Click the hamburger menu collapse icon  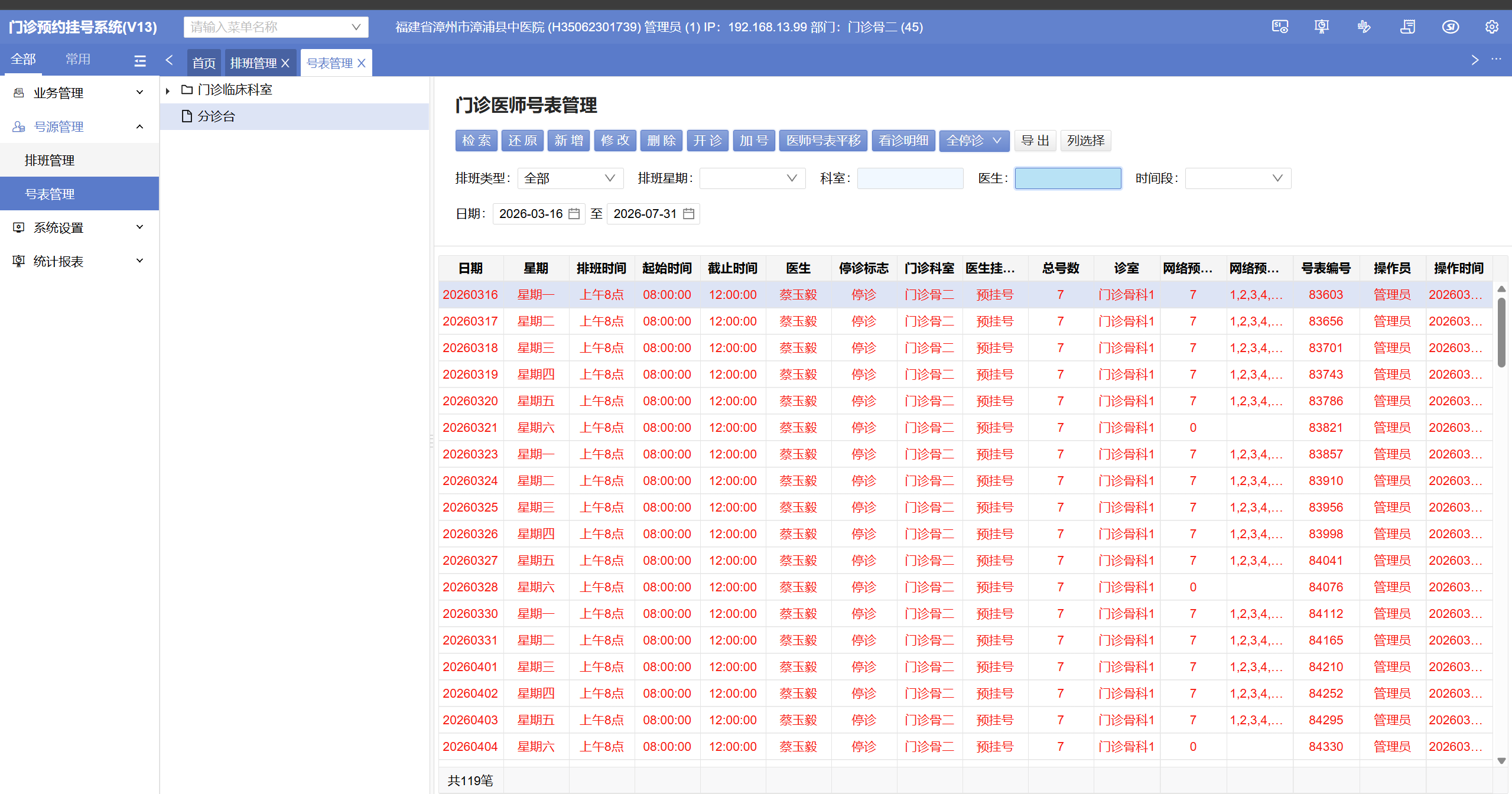coord(140,60)
